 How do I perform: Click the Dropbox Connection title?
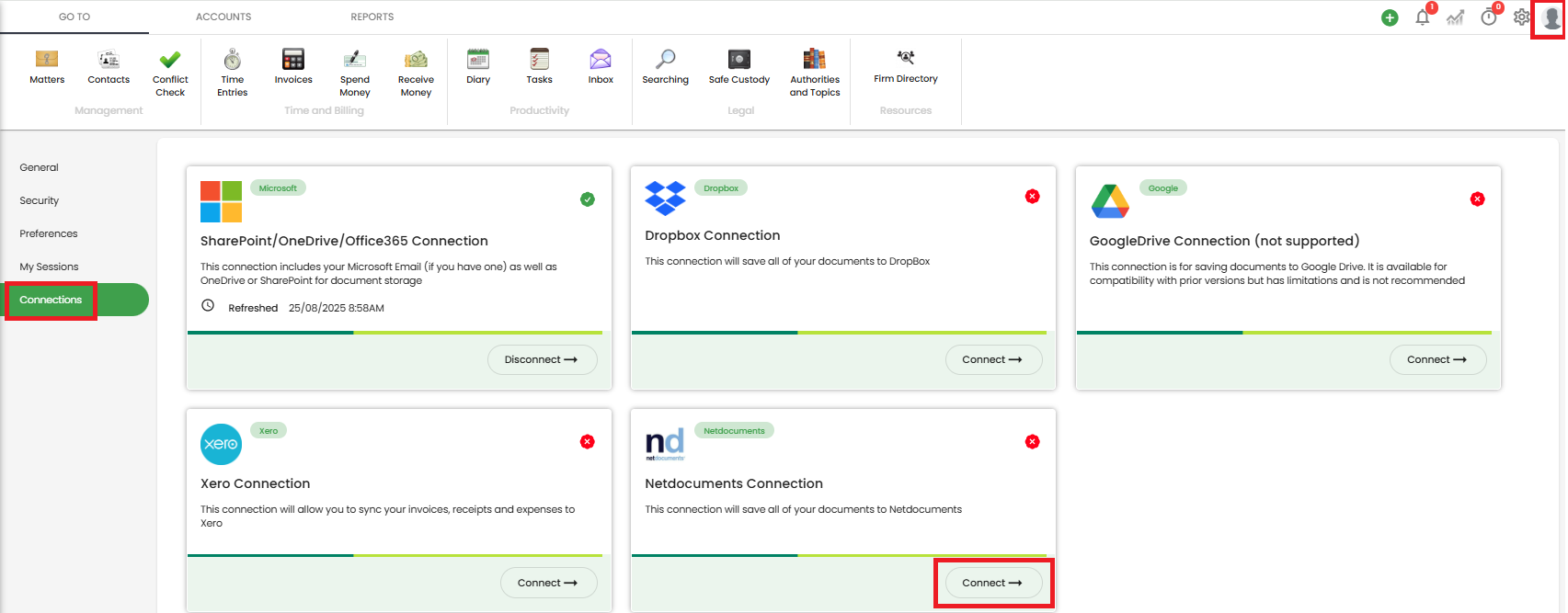tap(713, 235)
